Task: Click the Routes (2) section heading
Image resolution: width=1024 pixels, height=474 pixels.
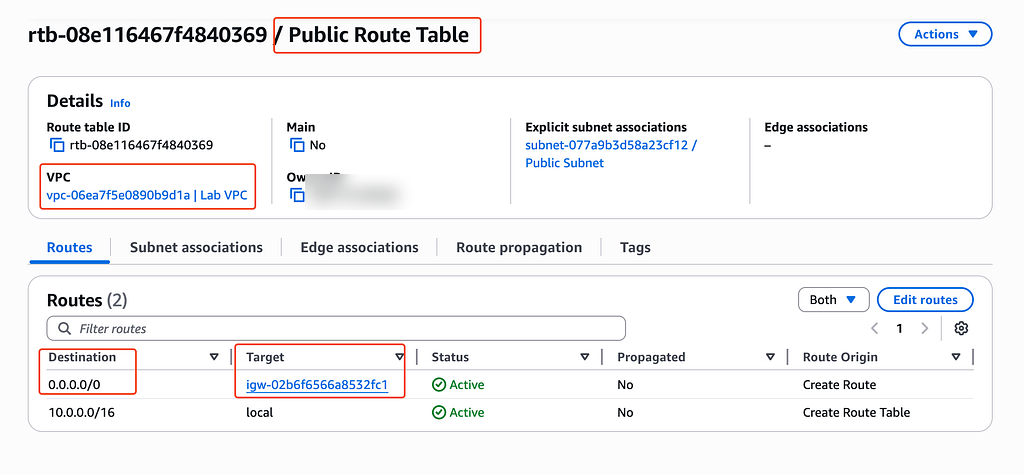Action: [87, 300]
